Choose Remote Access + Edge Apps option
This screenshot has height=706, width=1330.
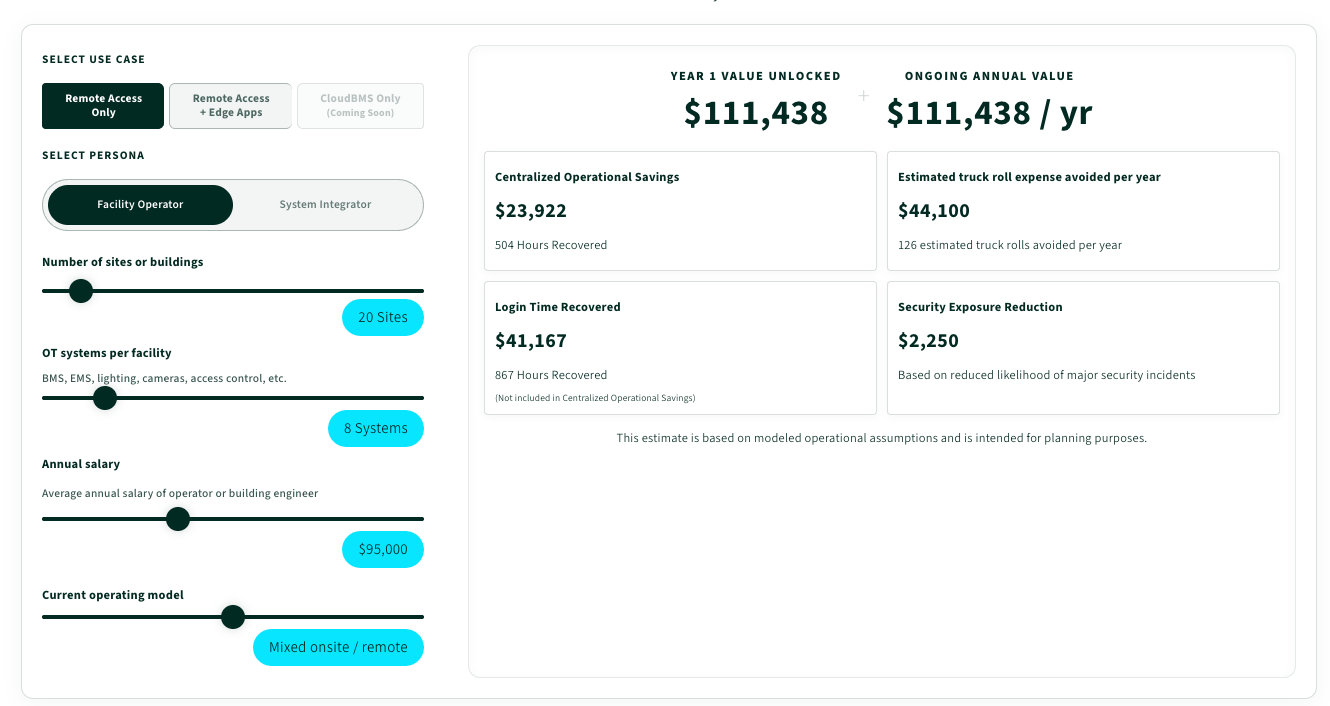pyautogui.click(x=231, y=106)
